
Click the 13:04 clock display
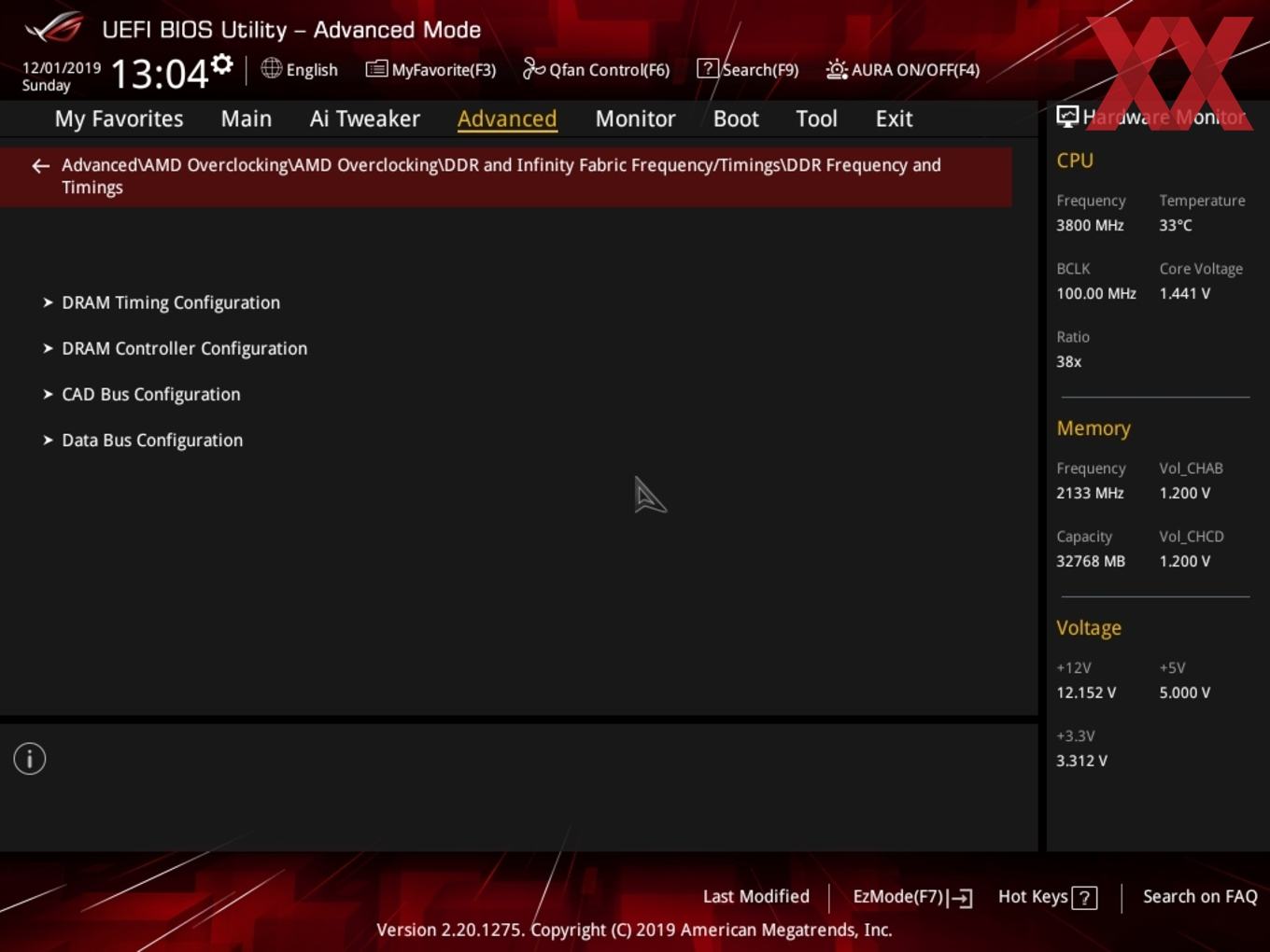point(160,74)
